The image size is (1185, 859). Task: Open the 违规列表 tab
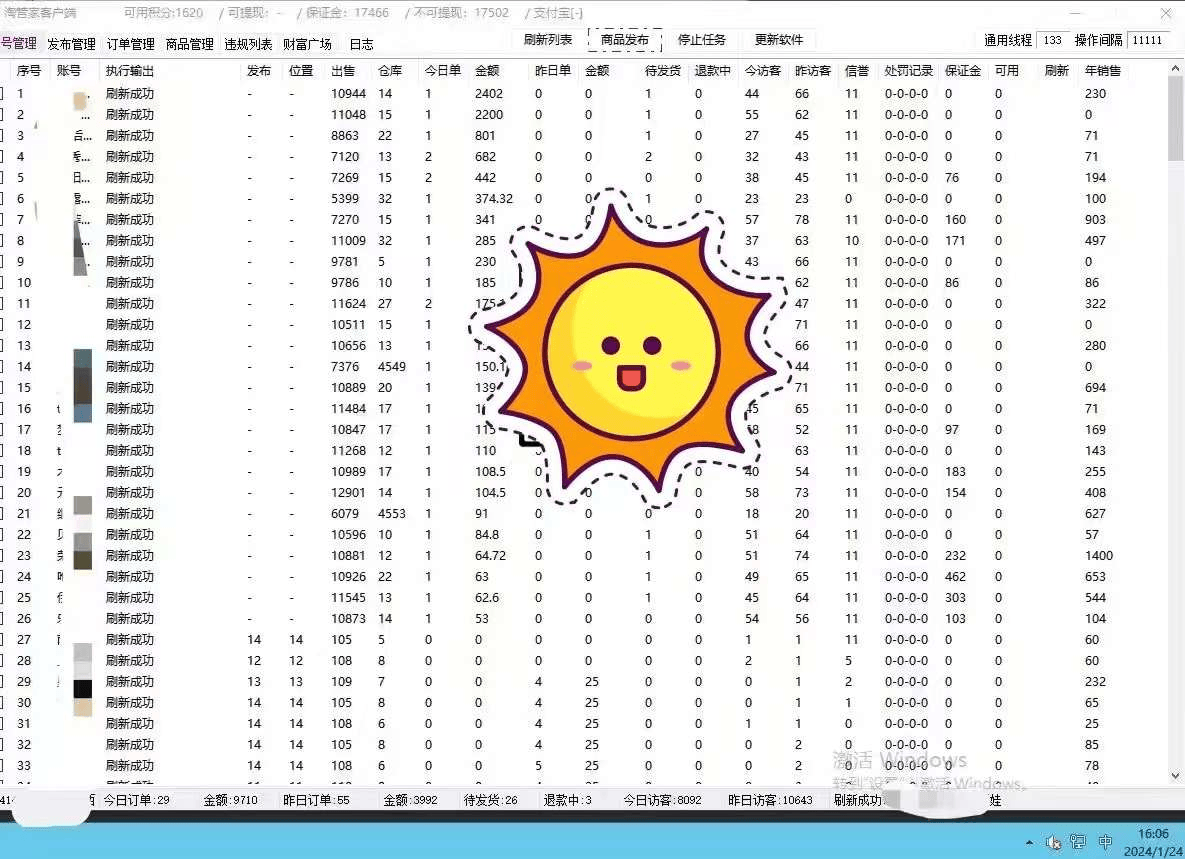coord(248,44)
